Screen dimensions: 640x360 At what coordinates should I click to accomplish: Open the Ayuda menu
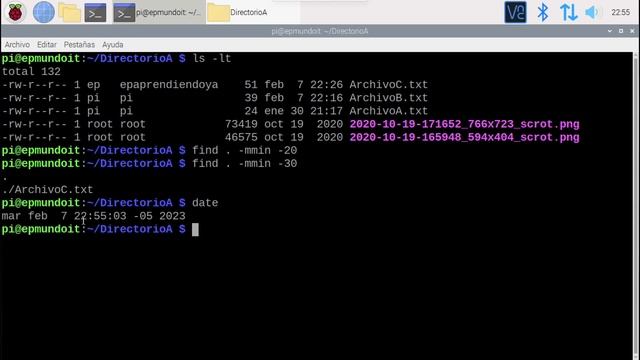[x=113, y=44]
